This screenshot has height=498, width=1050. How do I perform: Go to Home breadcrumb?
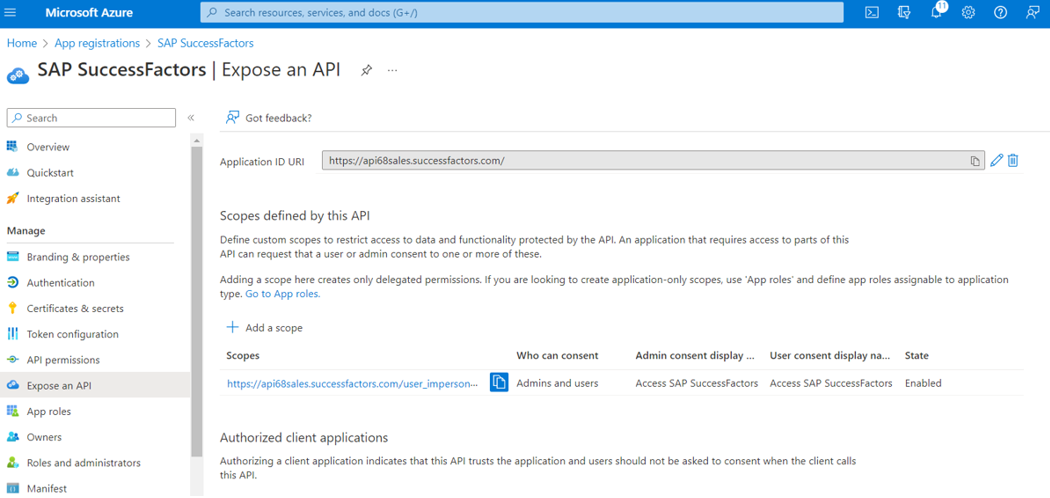click(x=21, y=43)
